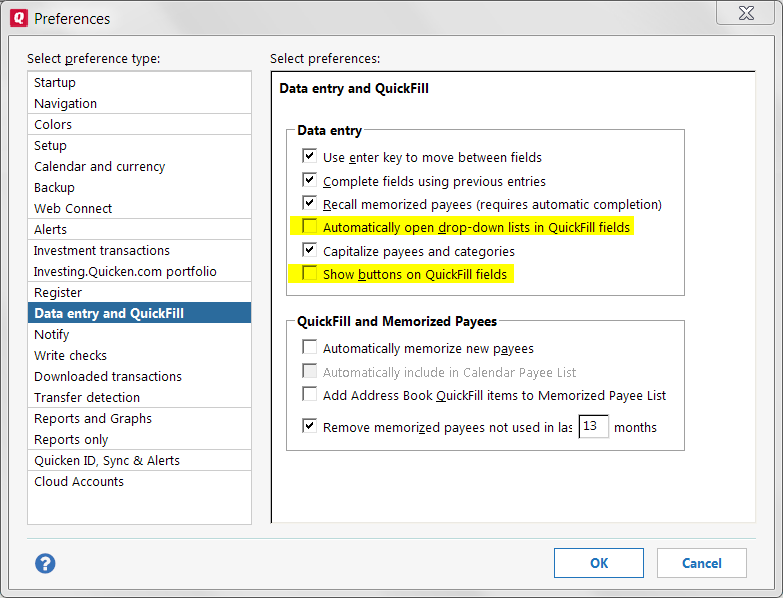This screenshot has width=783, height=598.
Task: Open Setup preferences
Action: [x=139, y=145]
